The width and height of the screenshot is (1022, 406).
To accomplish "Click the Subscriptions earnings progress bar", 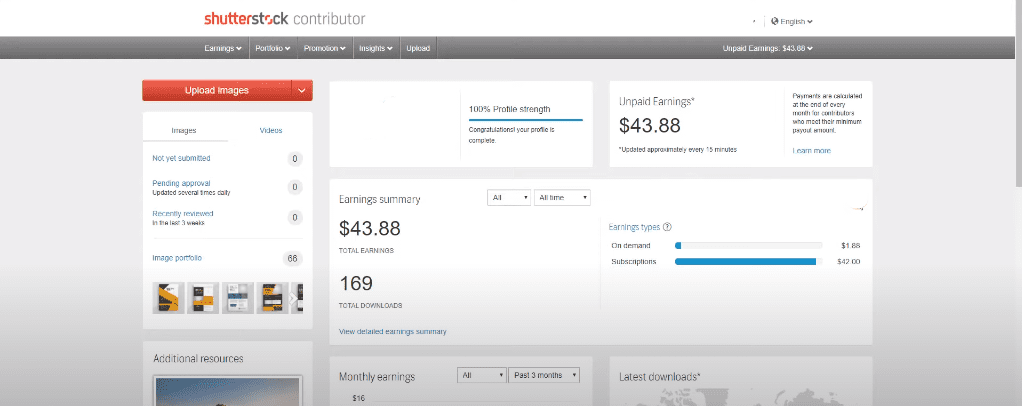I will click(x=747, y=261).
